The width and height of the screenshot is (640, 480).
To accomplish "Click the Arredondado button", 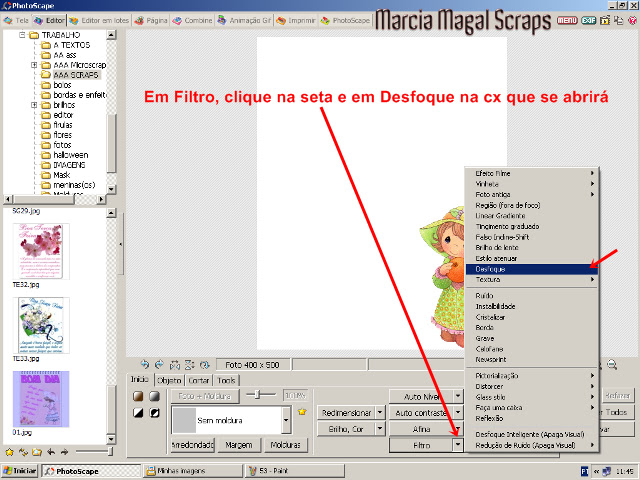I will [x=192, y=444].
